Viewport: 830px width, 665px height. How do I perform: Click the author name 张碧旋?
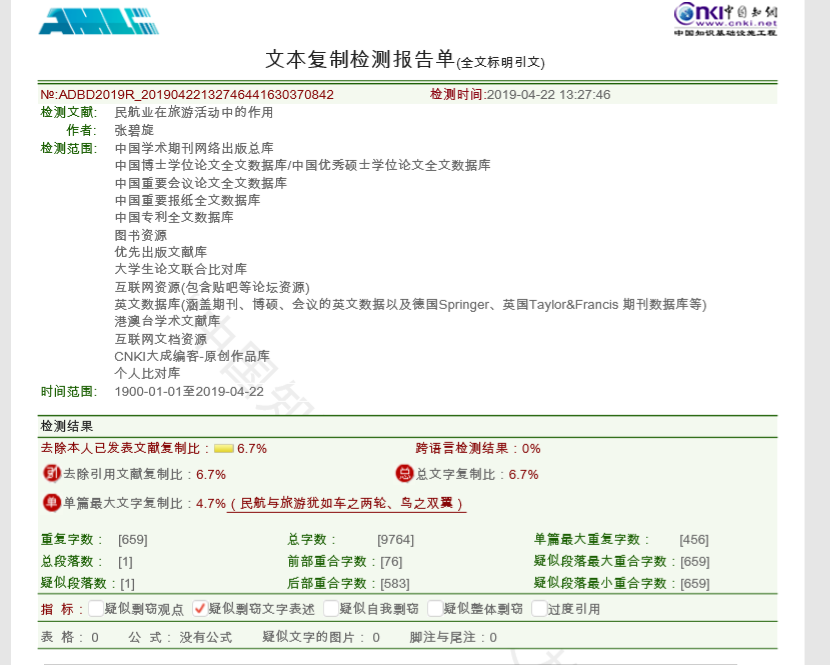[134, 130]
